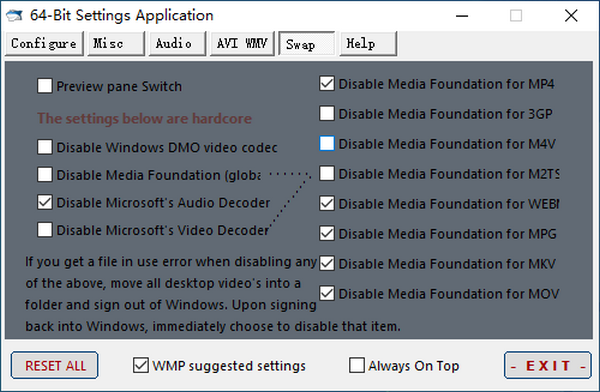Click the EXIT button
Screen dimensions: 600x392
(548, 365)
